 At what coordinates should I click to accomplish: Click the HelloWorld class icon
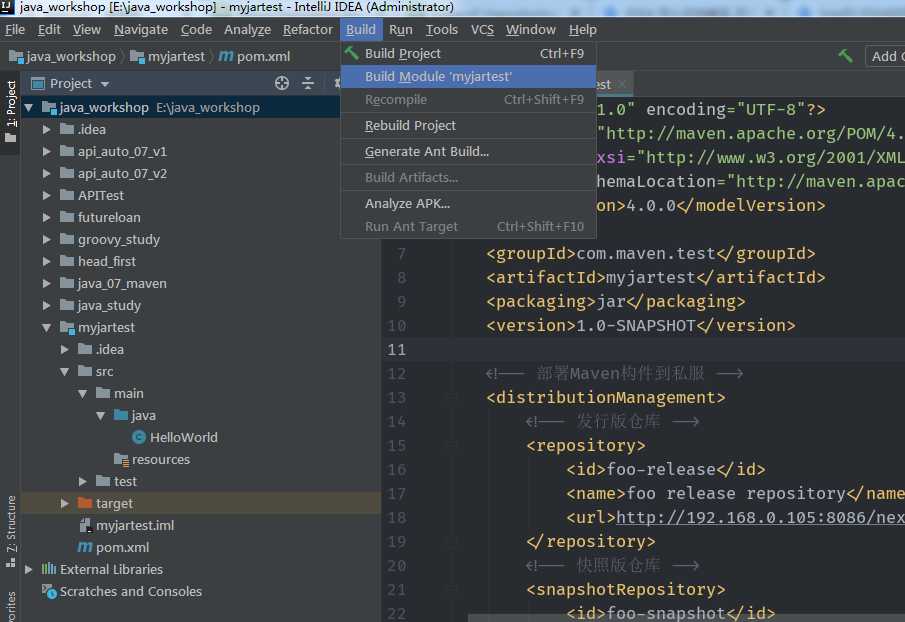(139, 437)
